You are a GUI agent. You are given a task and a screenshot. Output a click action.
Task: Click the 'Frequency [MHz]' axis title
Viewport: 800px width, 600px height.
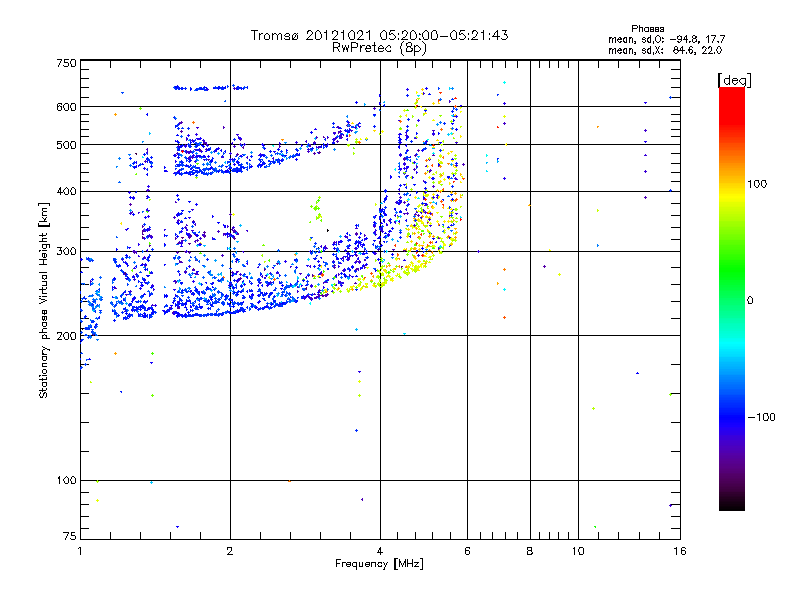point(379,564)
